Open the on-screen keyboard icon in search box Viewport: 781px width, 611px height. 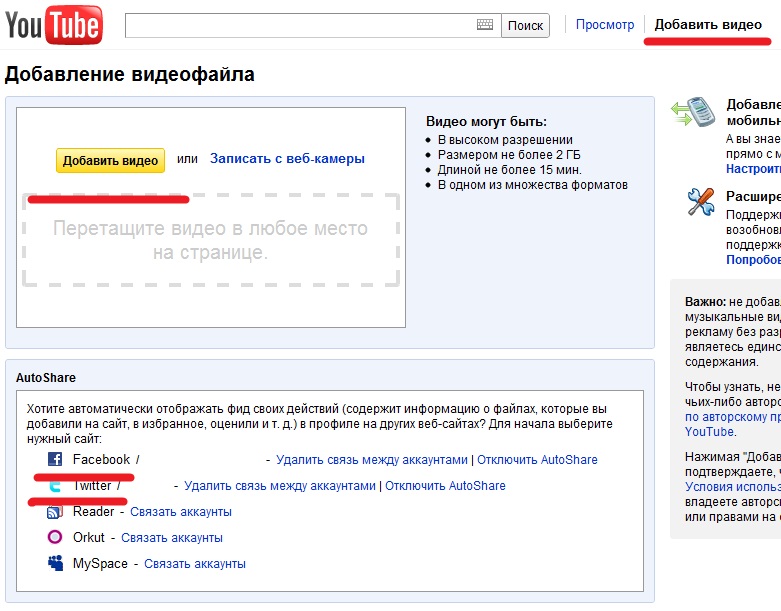pos(485,24)
